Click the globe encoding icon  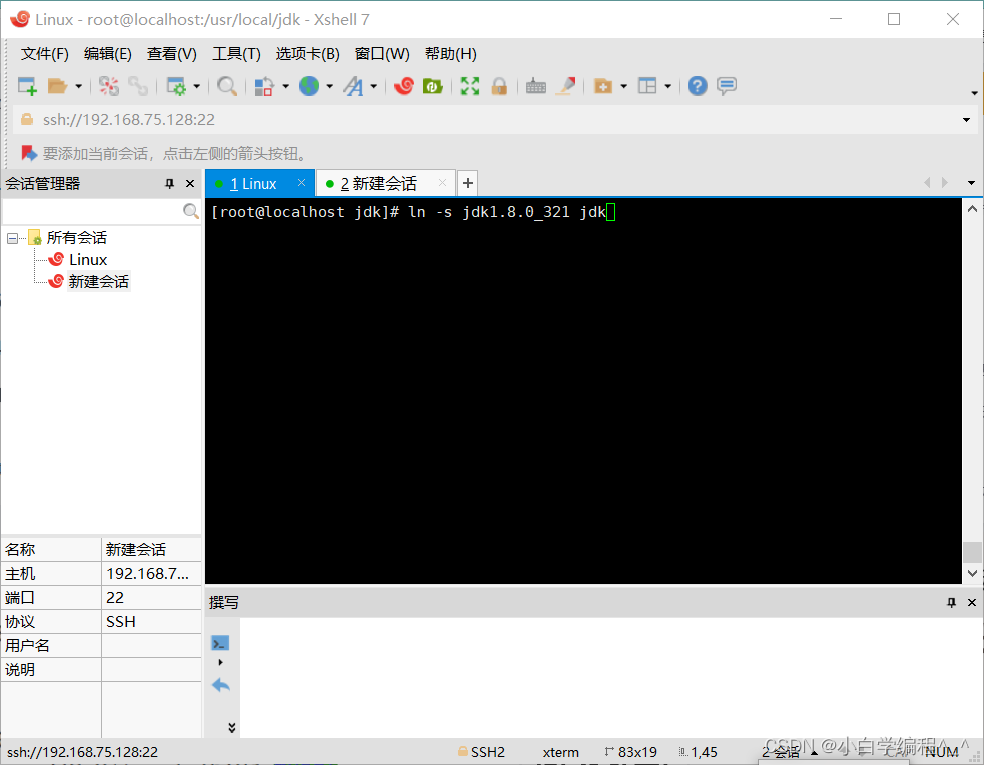click(x=309, y=86)
